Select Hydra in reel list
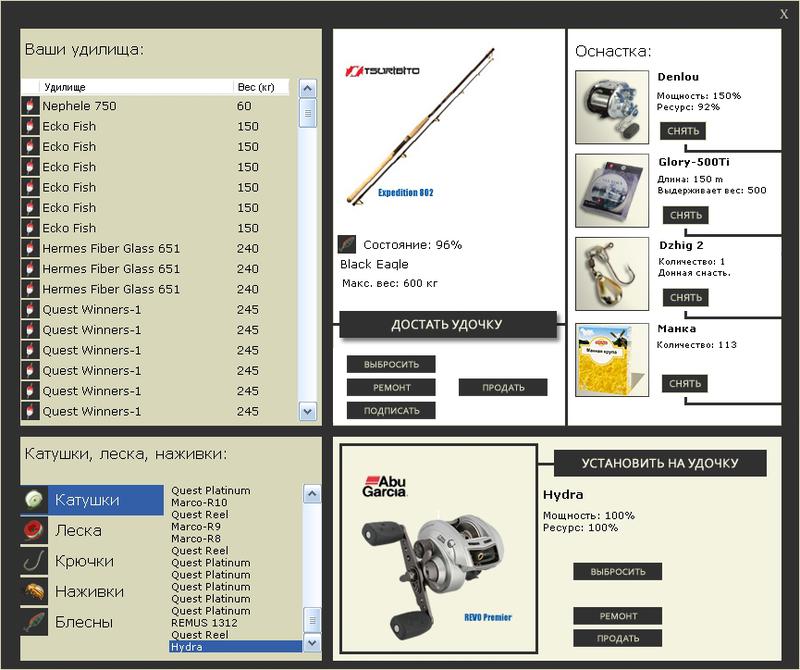This screenshot has width=800, height=670. click(x=236, y=647)
